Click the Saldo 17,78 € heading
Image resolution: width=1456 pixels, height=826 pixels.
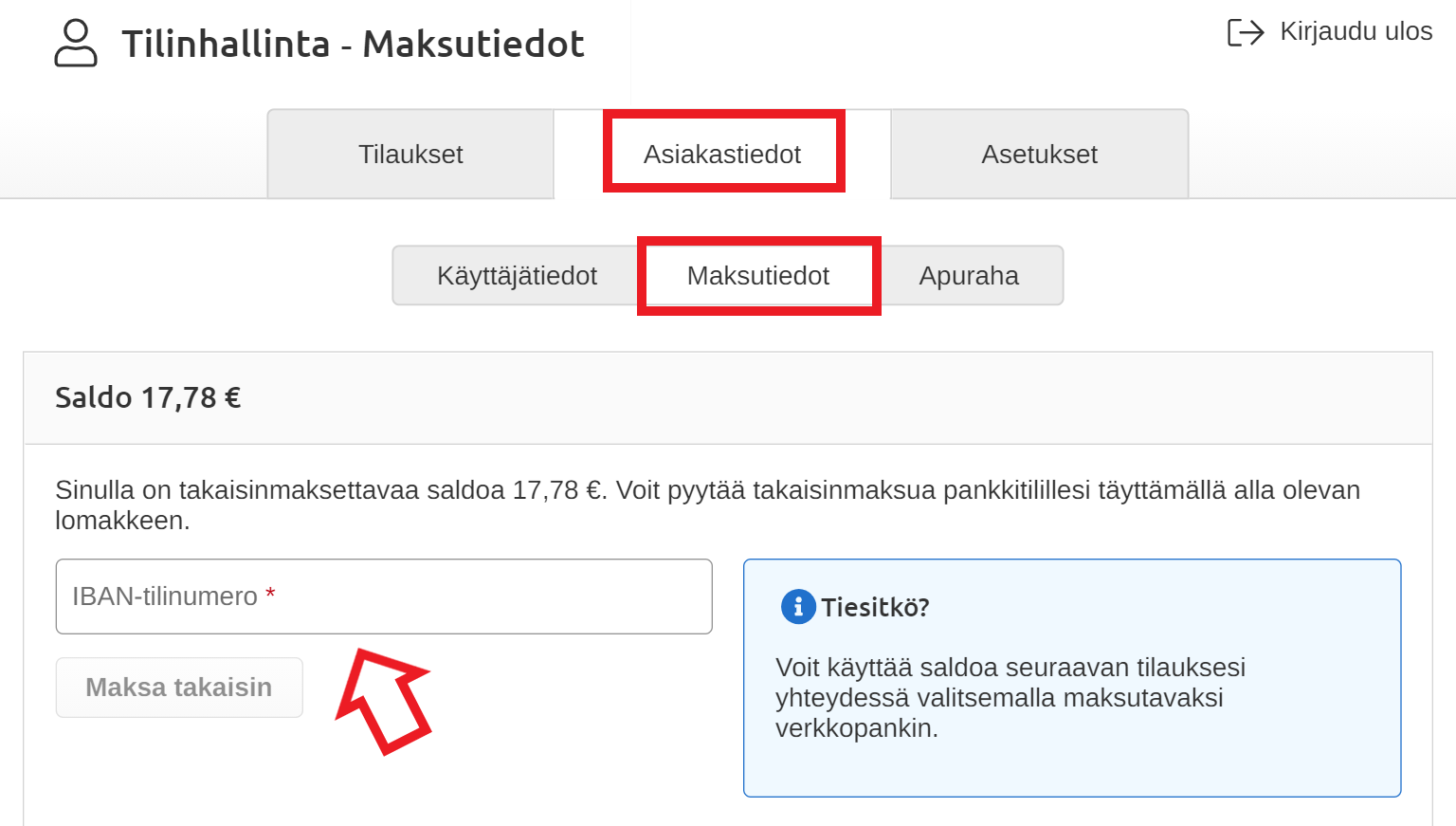point(148,397)
